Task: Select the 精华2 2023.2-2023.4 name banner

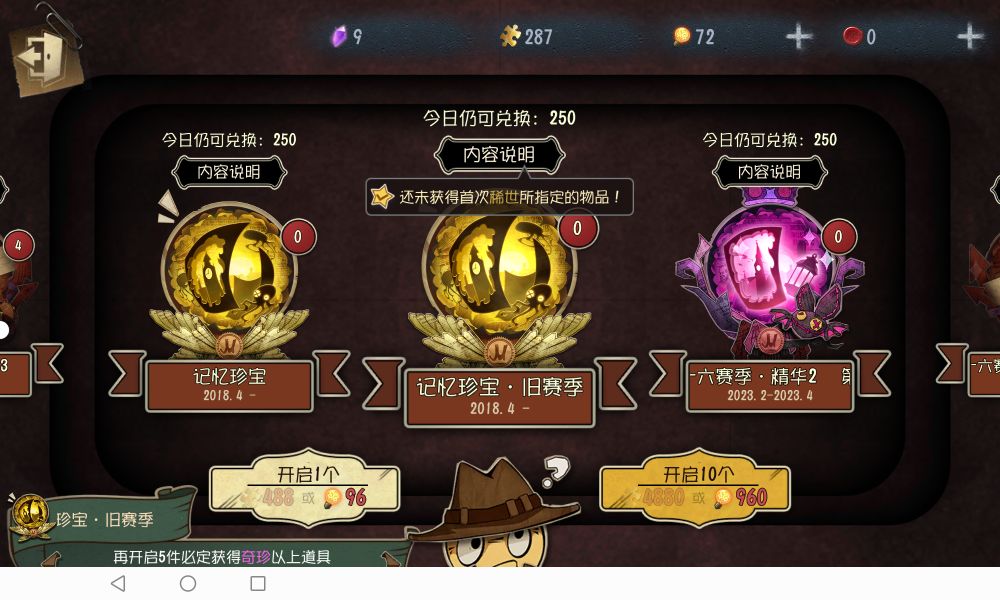Action: point(769,385)
